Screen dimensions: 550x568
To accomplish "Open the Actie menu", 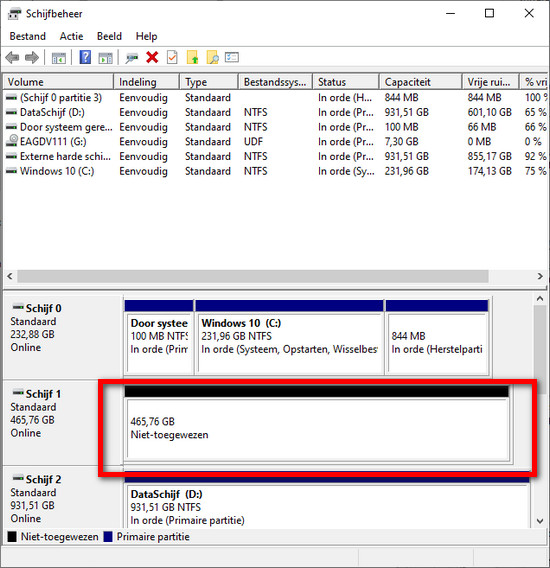I will tap(71, 36).
